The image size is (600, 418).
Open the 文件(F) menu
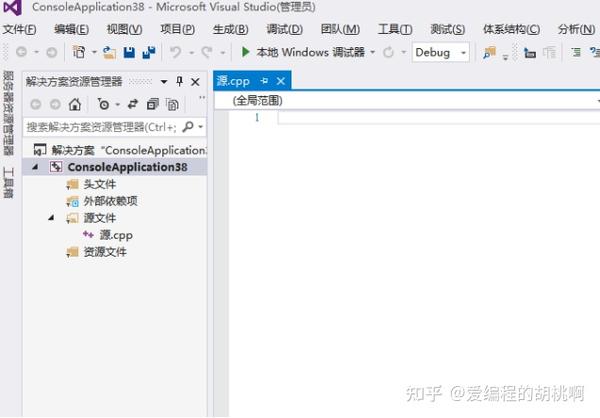point(20,29)
